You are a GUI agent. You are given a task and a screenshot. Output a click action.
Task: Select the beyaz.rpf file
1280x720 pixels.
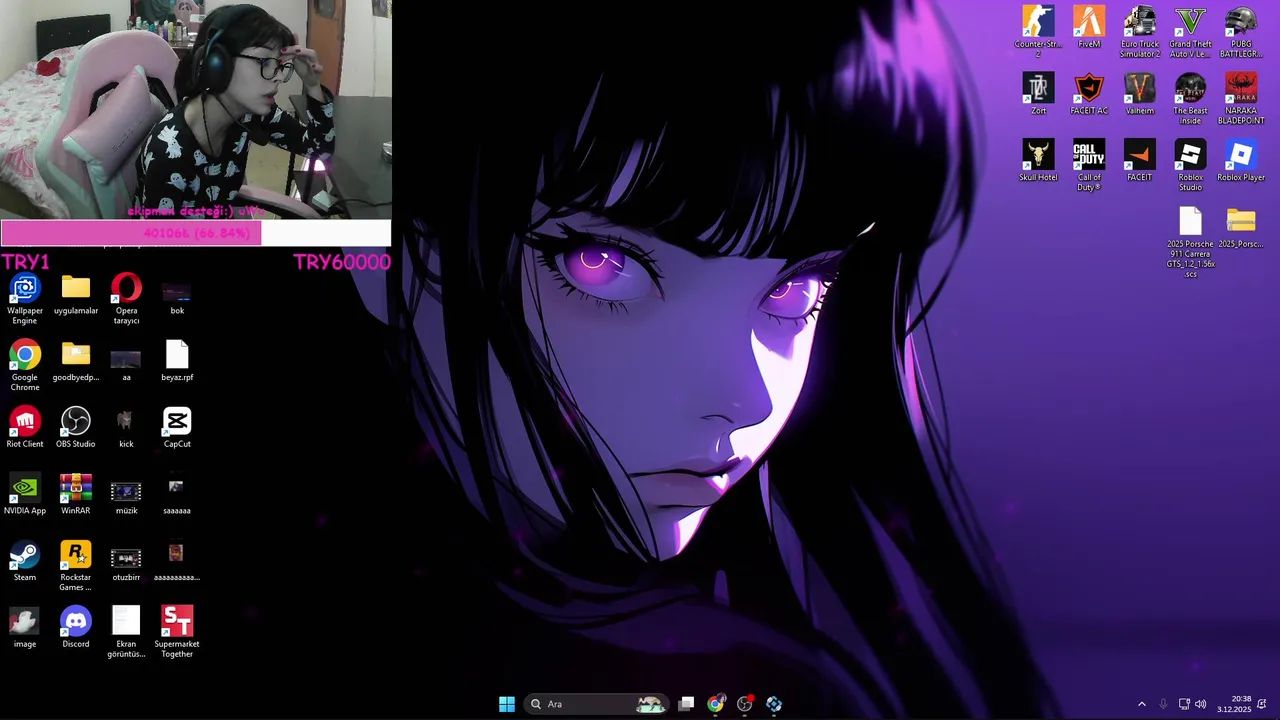pyautogui.click(x=177, y=362)
